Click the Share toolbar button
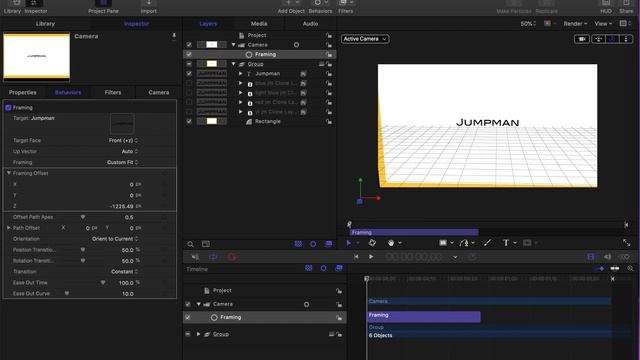 (626, 7)
